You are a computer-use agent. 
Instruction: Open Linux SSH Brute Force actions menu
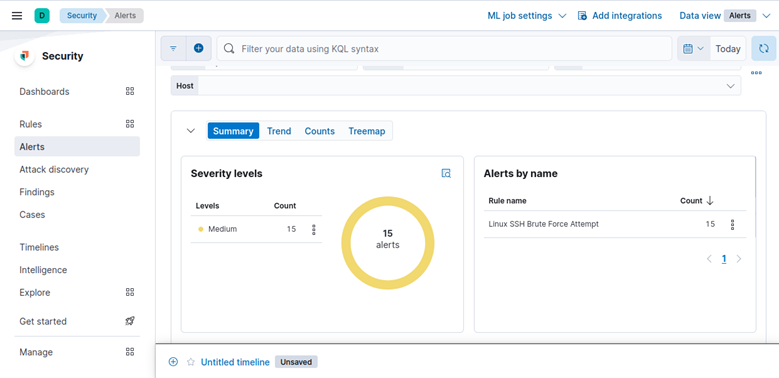coord(732,225)
